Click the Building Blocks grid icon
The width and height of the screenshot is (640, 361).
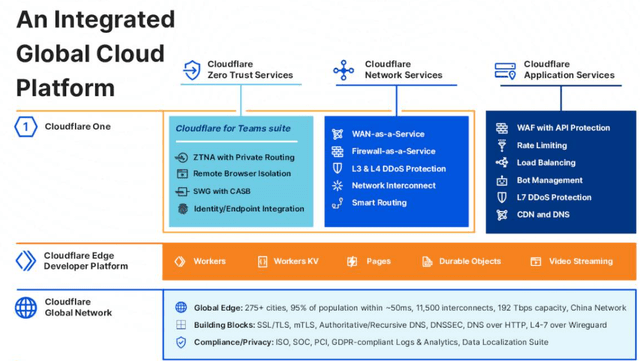click(x=181, y=325)
